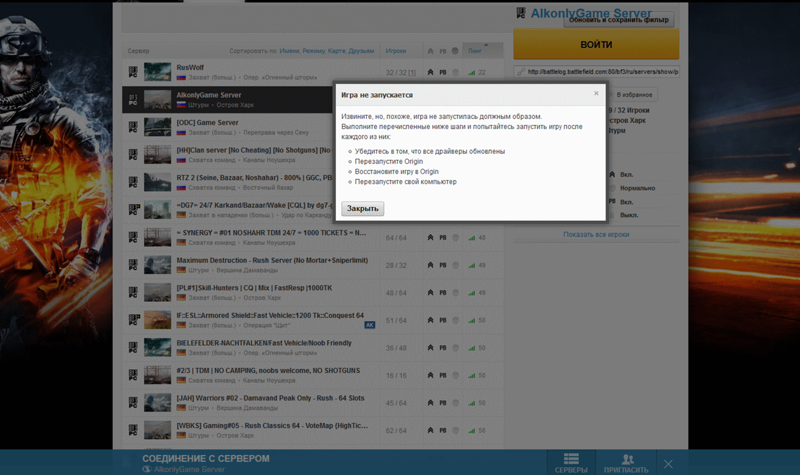Add server with В избранное button
800x475 pixels.
tap(632, 94)
